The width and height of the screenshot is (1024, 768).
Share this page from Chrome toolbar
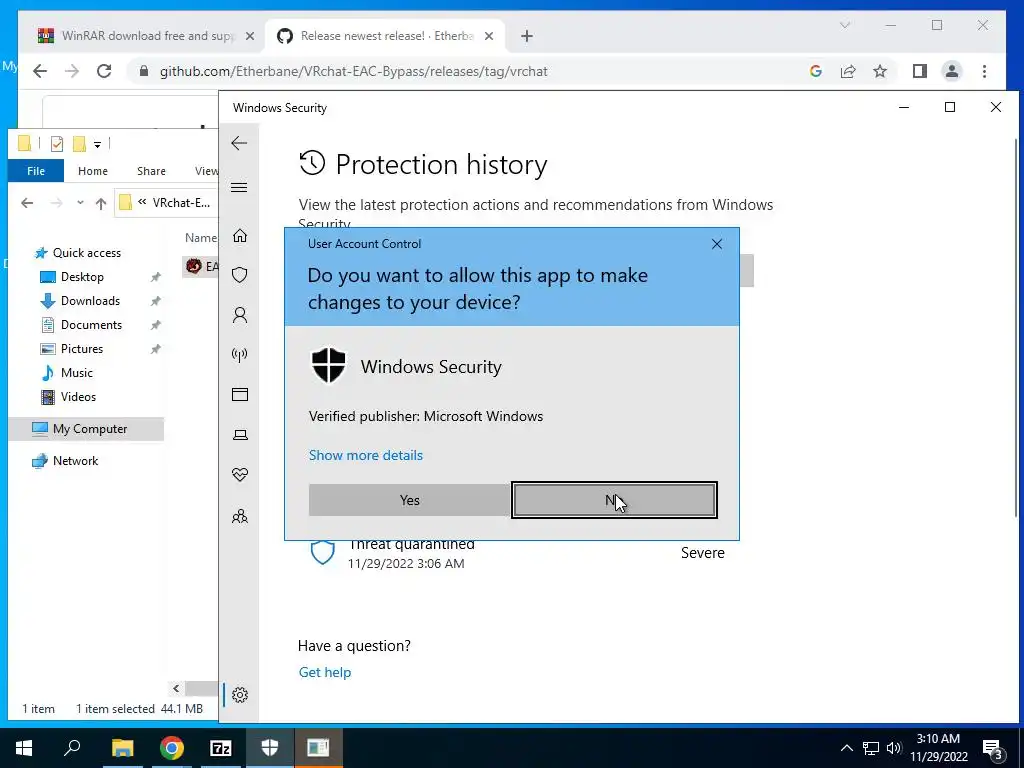[848, 71]
